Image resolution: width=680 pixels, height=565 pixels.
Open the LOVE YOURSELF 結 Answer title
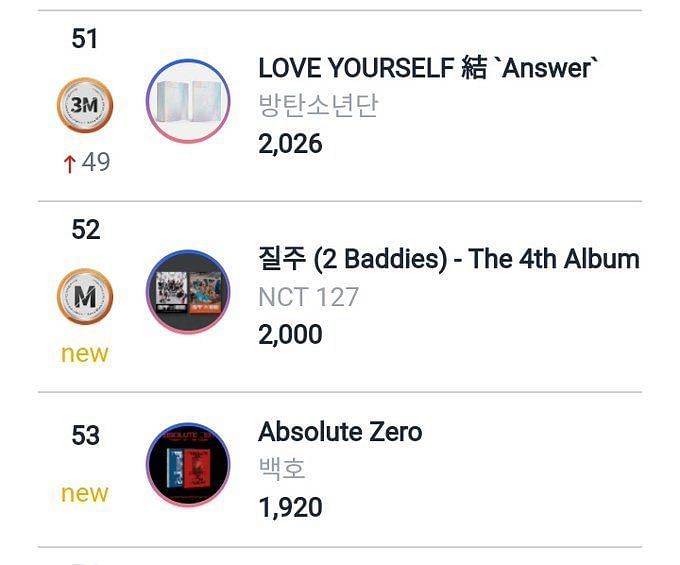(428, 68)
